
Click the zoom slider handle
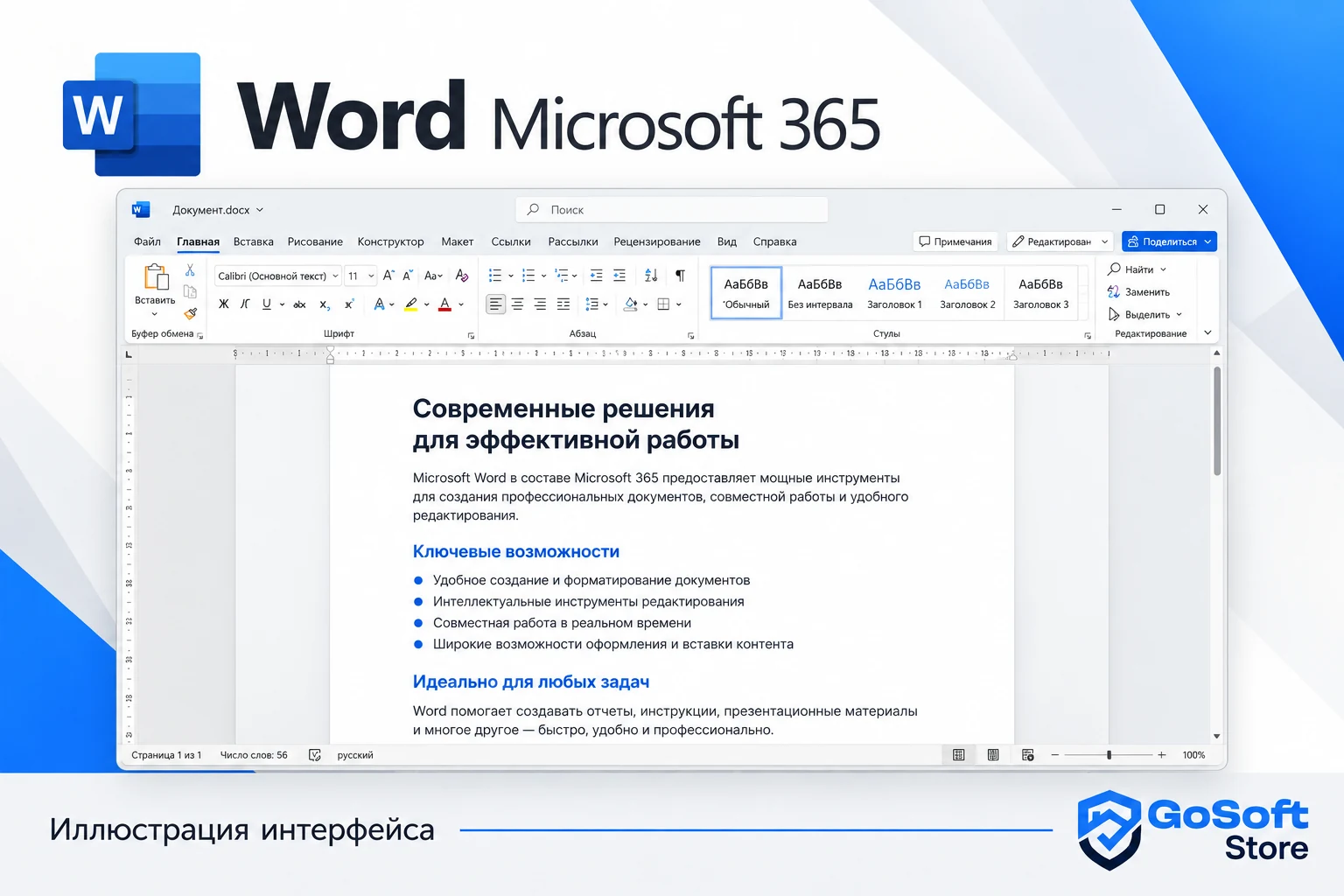point(1109,755)
